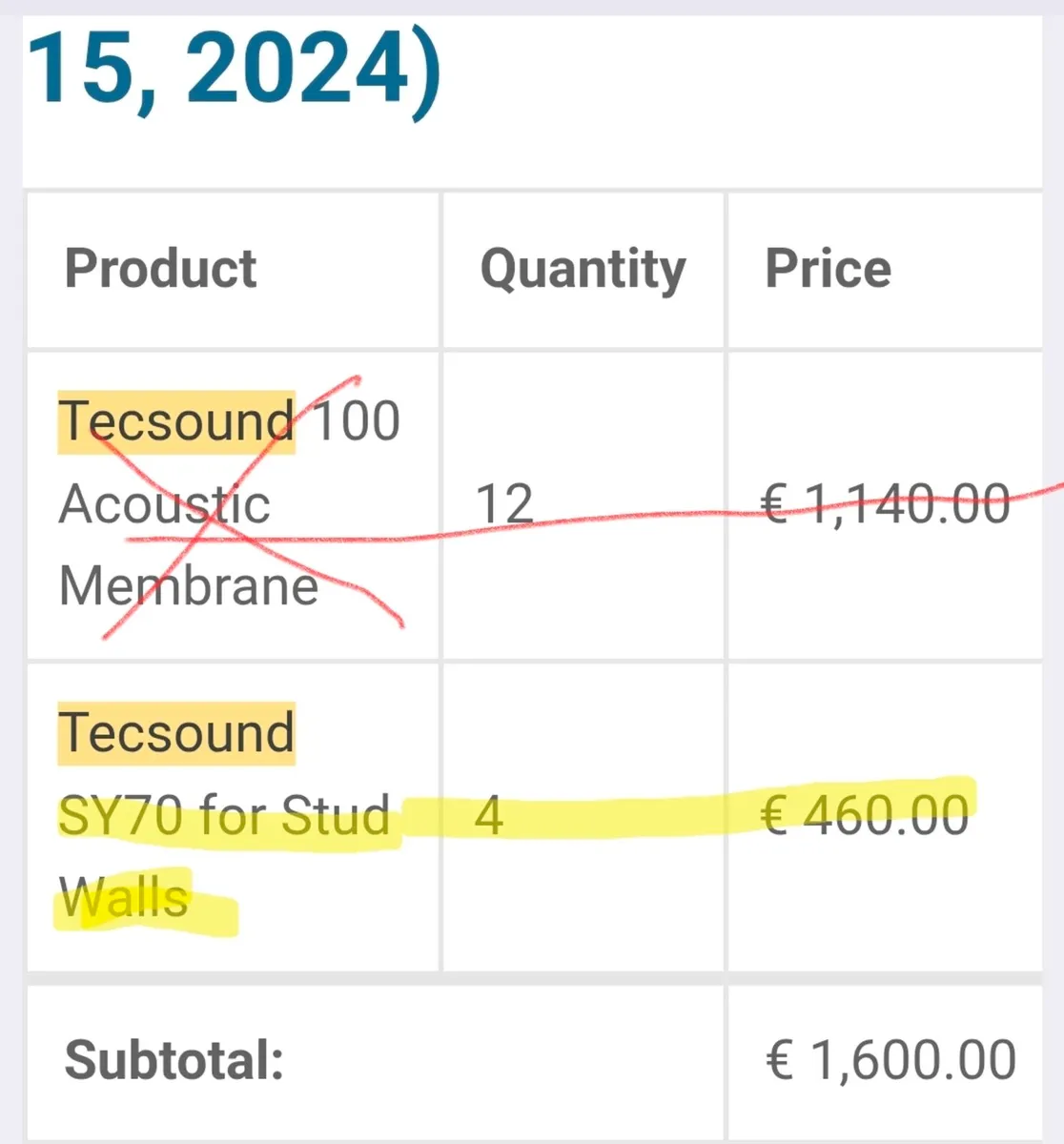Image resolution: width=1064 pixels, height=1144 pixels.
Task: Open the highlighted Tecsound word in the crossed-out row
Action: [176, 420]
